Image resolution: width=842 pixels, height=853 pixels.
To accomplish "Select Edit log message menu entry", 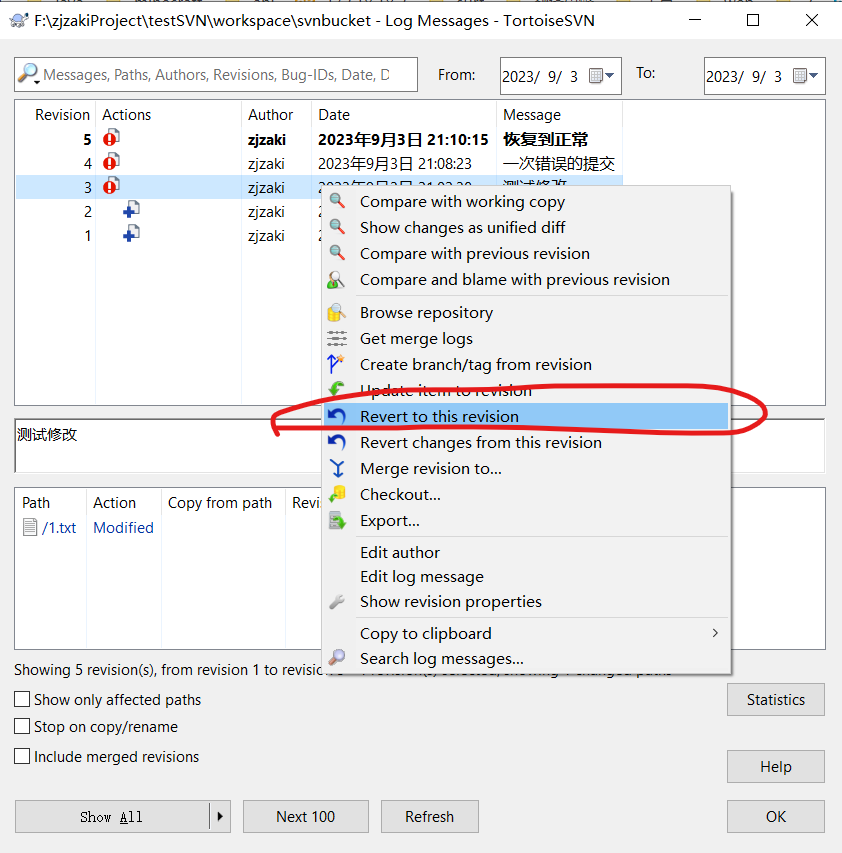I will tap(422, 577).
